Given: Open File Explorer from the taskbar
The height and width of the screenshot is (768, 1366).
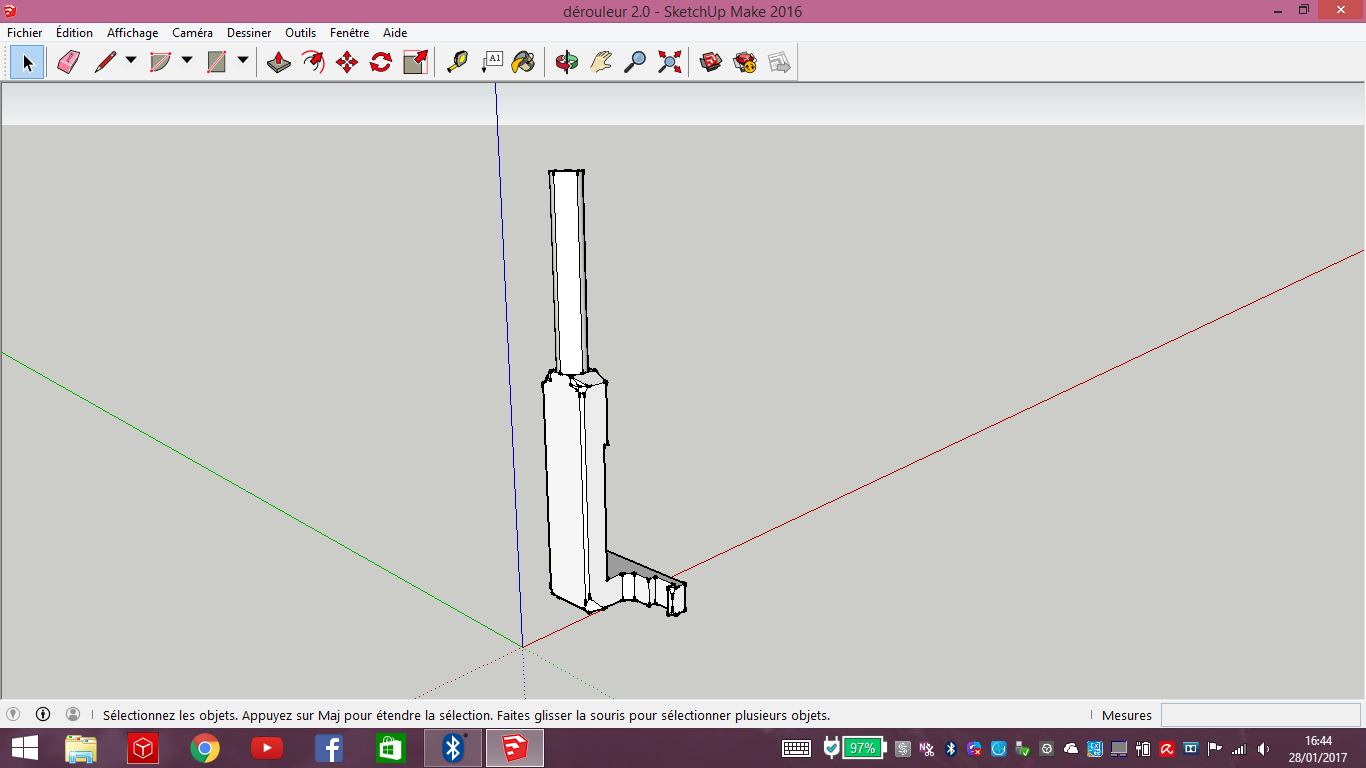Looking at the screenshot, I should [81, 748].
